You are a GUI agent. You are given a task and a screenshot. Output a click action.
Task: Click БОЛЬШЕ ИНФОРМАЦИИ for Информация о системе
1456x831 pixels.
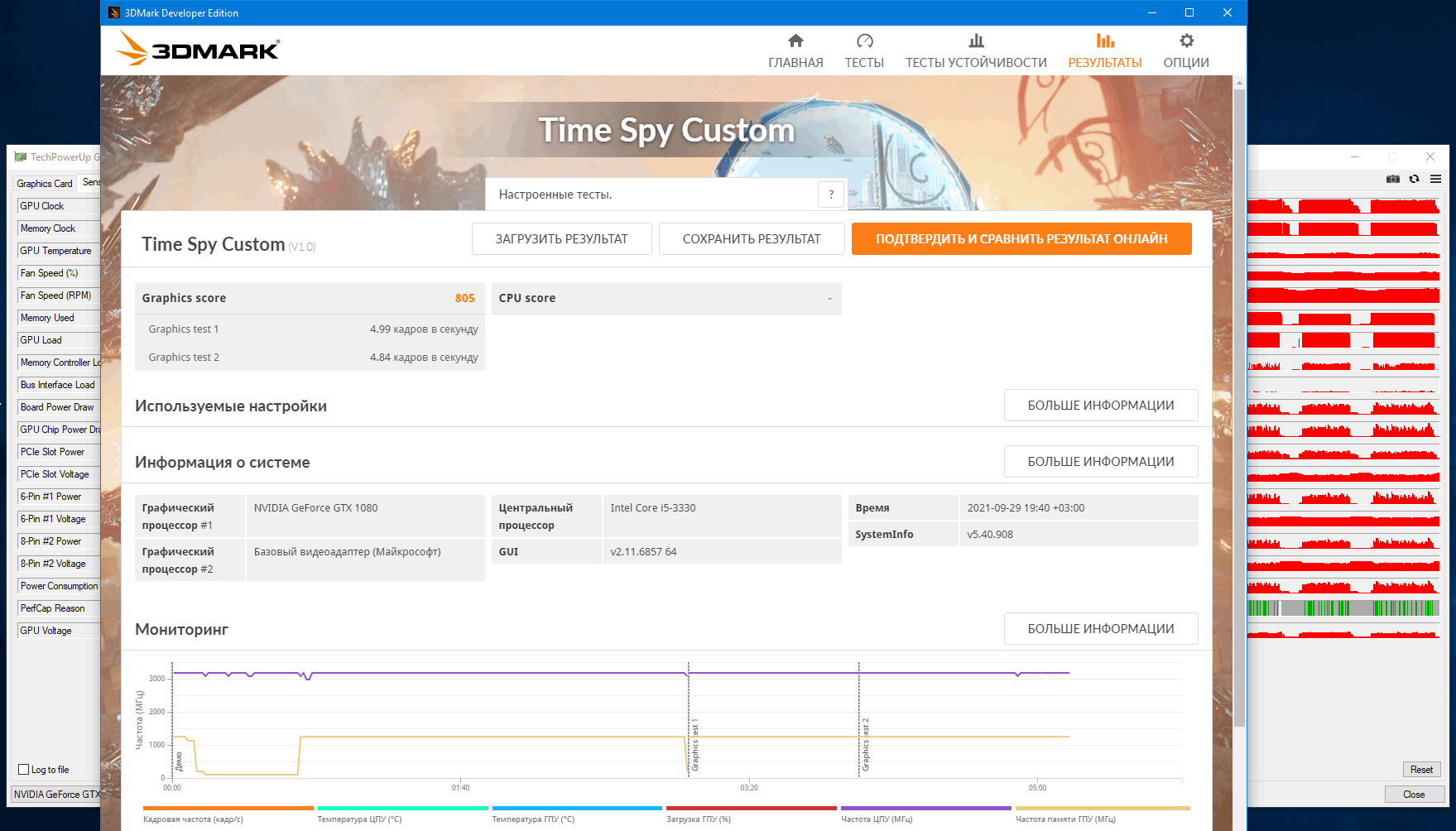1101,462
